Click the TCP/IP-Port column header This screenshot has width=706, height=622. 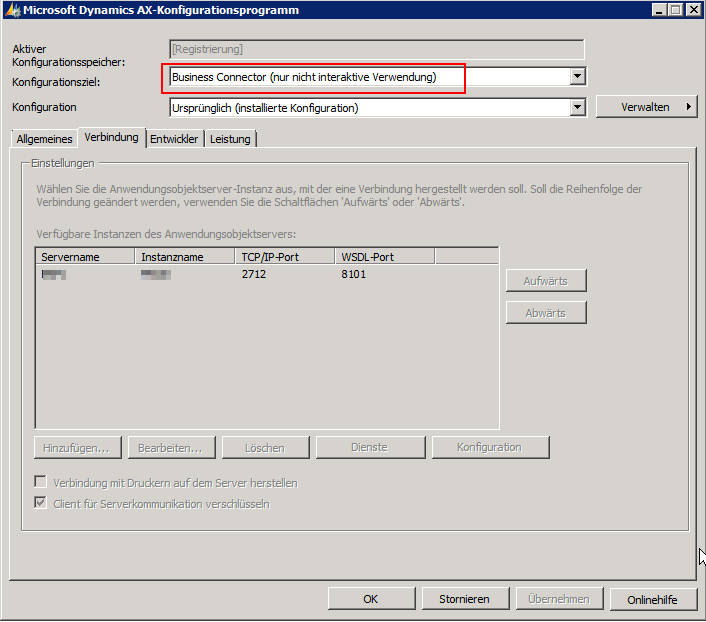(x=285, y=257)
